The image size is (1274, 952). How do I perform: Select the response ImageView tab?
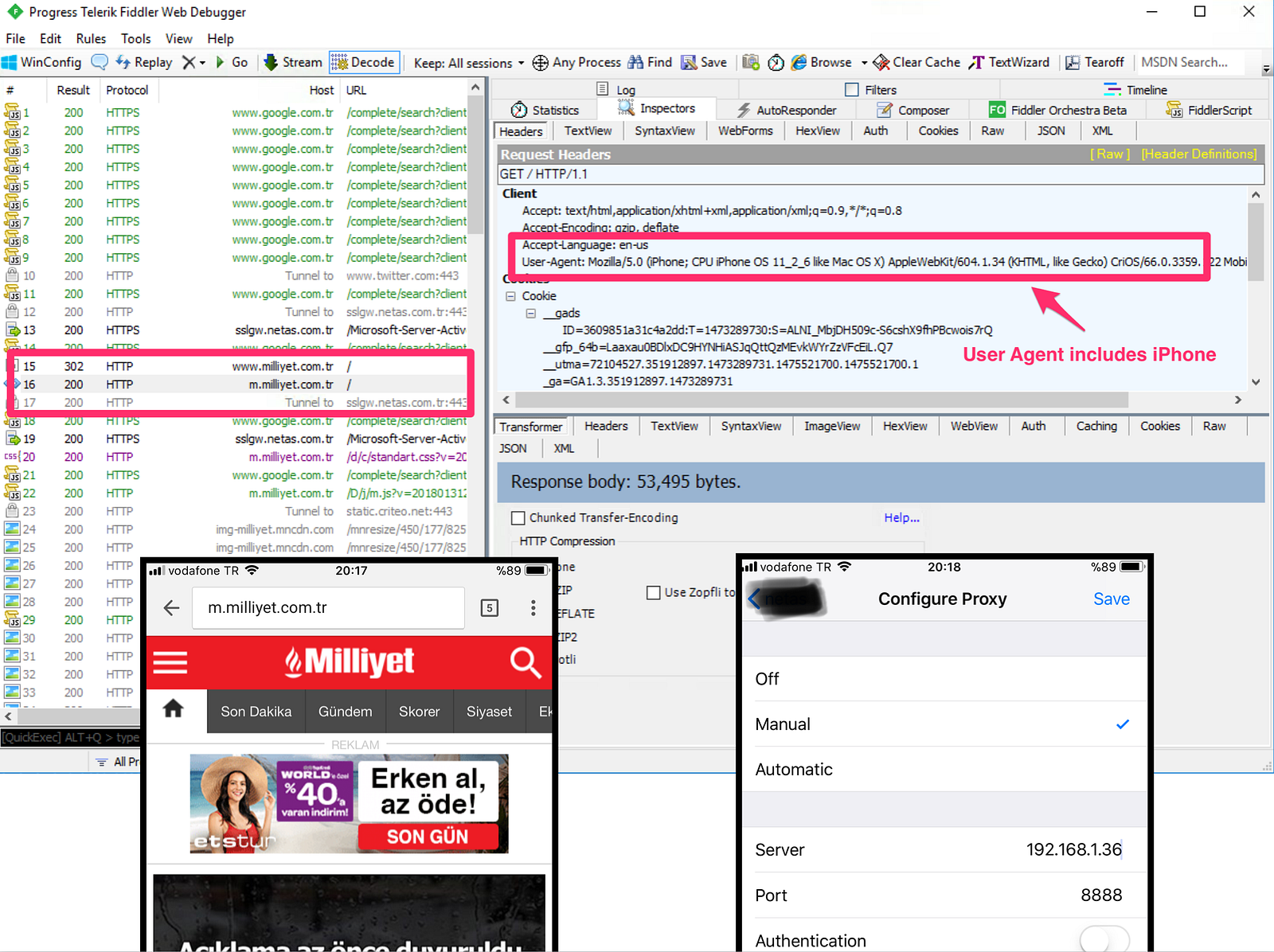(x=832, y=426)
